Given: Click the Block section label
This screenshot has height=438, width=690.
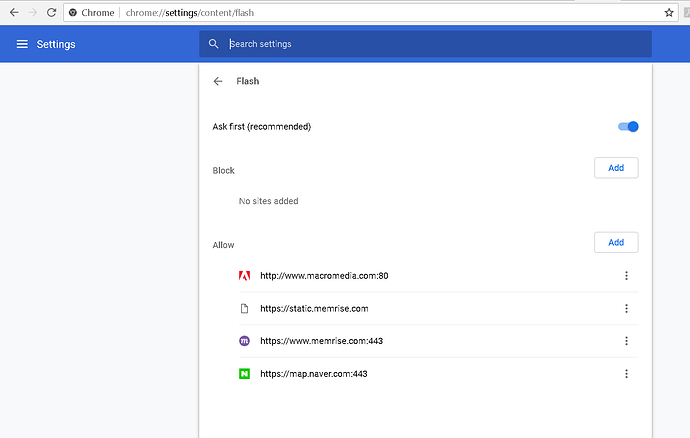Looking at the screenshot, I should (224, 170).
